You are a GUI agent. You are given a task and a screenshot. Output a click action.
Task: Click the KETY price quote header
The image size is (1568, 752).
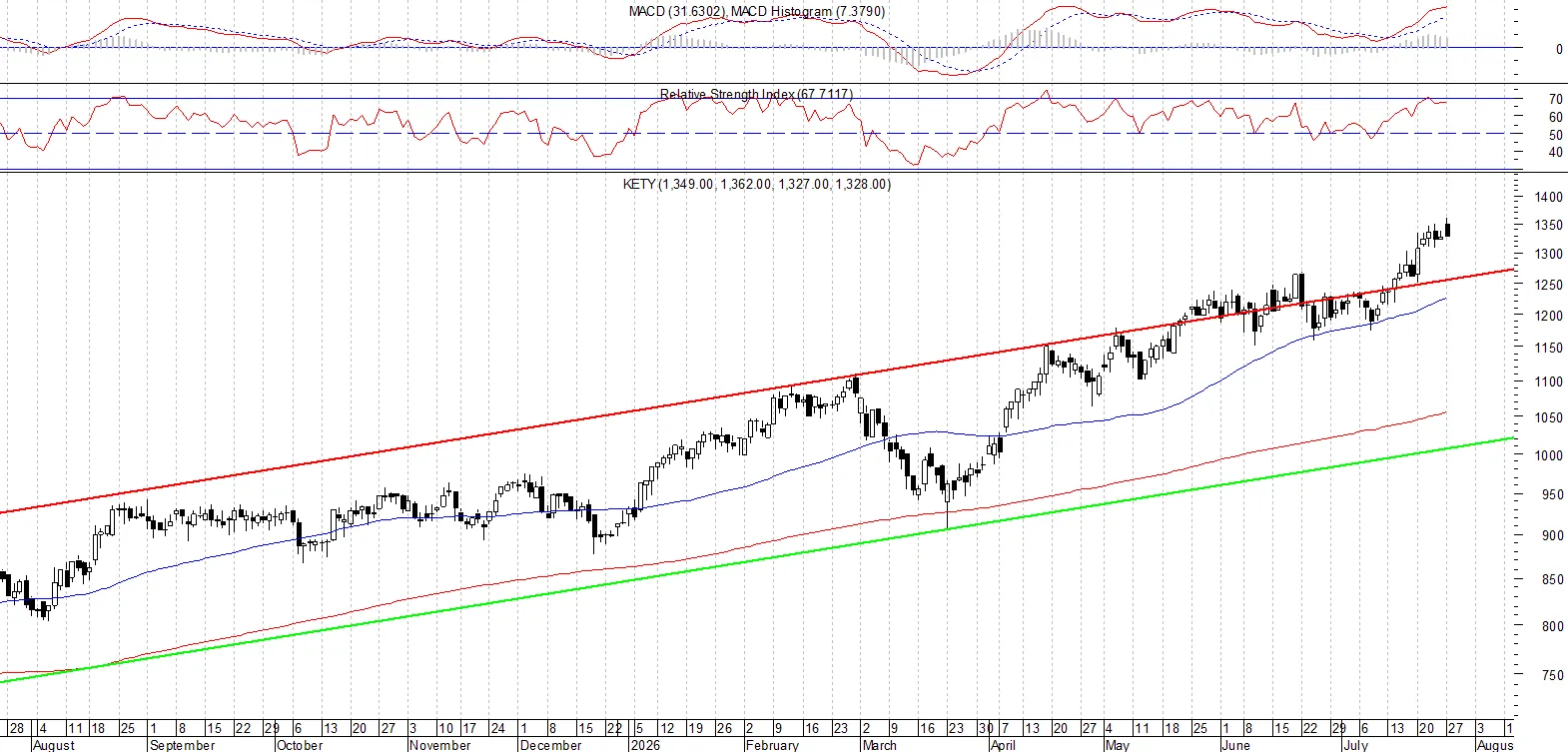756,184
